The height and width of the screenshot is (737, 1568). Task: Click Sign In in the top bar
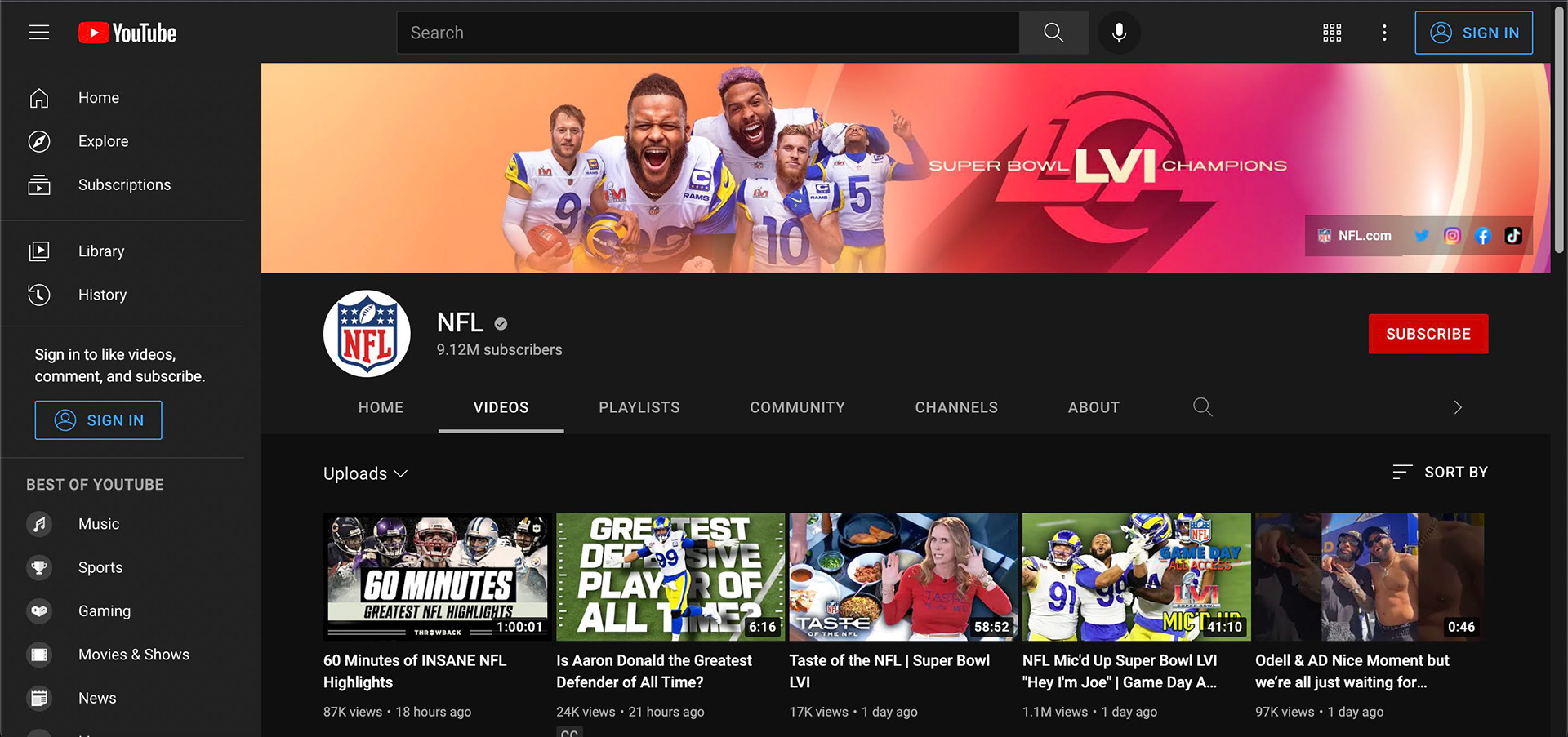tap(1473, 33)
